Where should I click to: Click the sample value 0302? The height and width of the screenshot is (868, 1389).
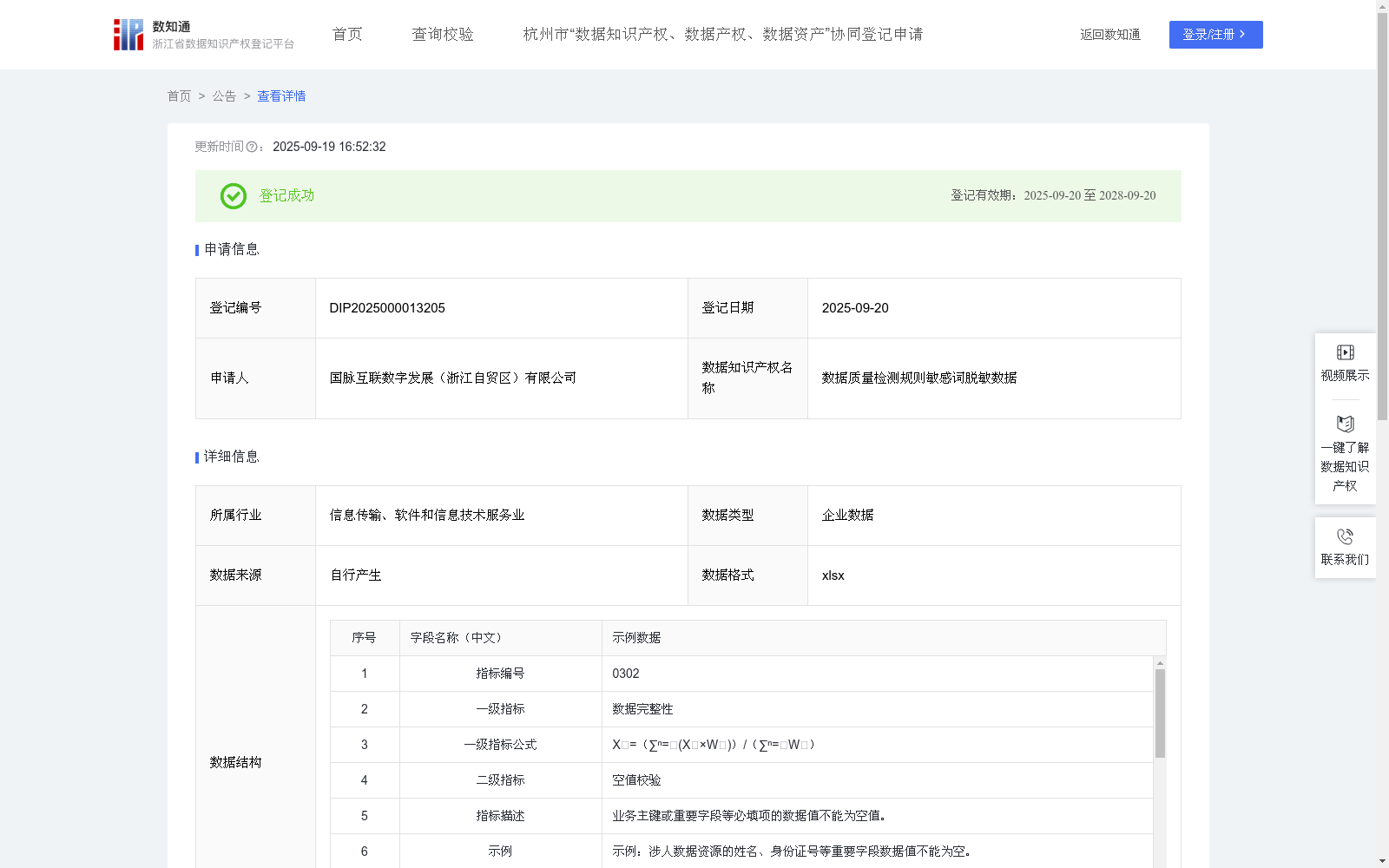pyautogui.click(x=626, y=674)
